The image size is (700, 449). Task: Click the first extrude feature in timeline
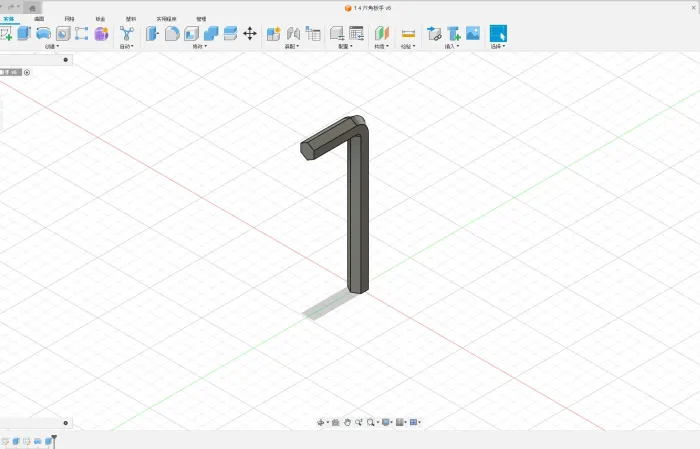coord(16,441)
